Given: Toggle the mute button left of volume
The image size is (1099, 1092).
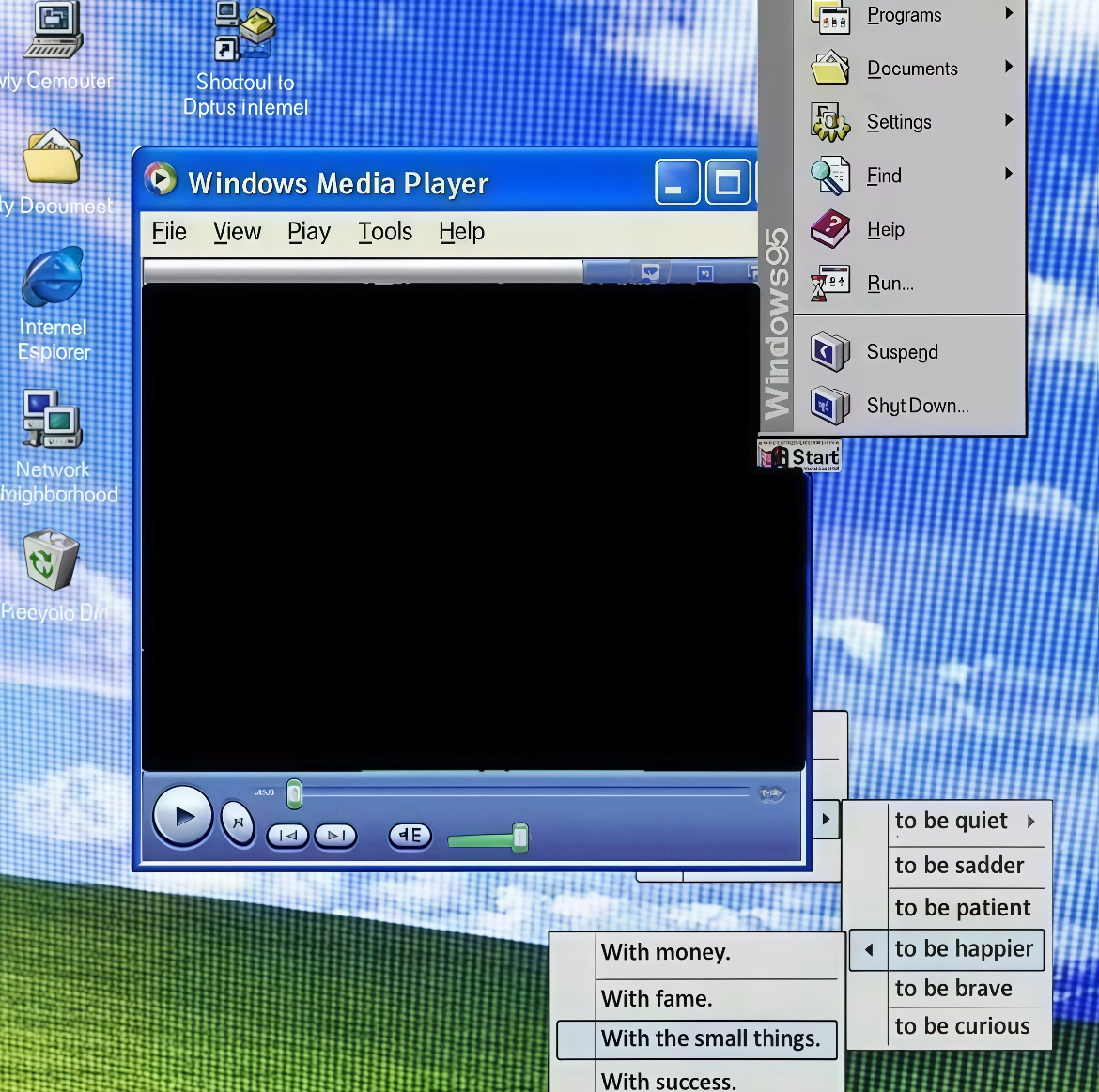Looking at the screenshot, I should tap(410, 835).
